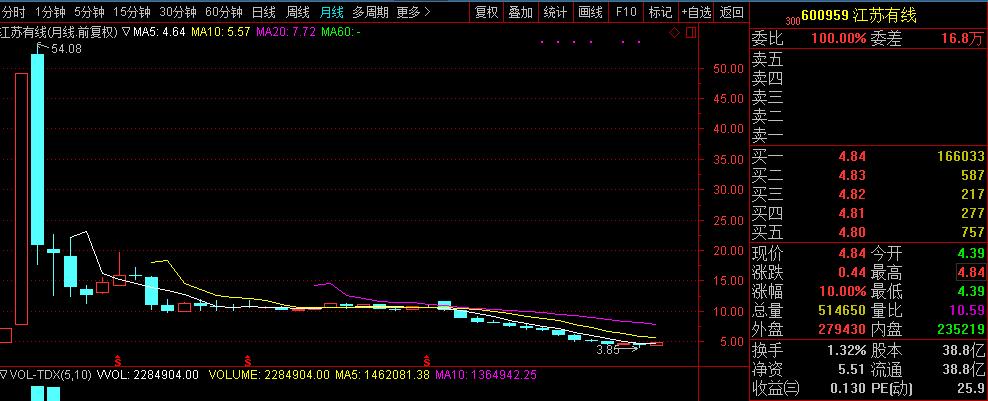Open the F10 company info
988x401 pixels.
626,12
